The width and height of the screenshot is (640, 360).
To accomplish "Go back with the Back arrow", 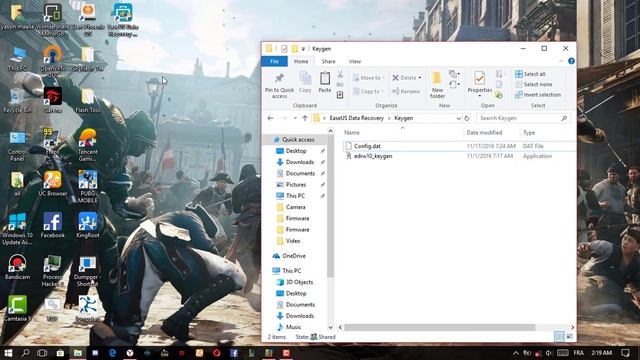I will click(x=270, y=118).
